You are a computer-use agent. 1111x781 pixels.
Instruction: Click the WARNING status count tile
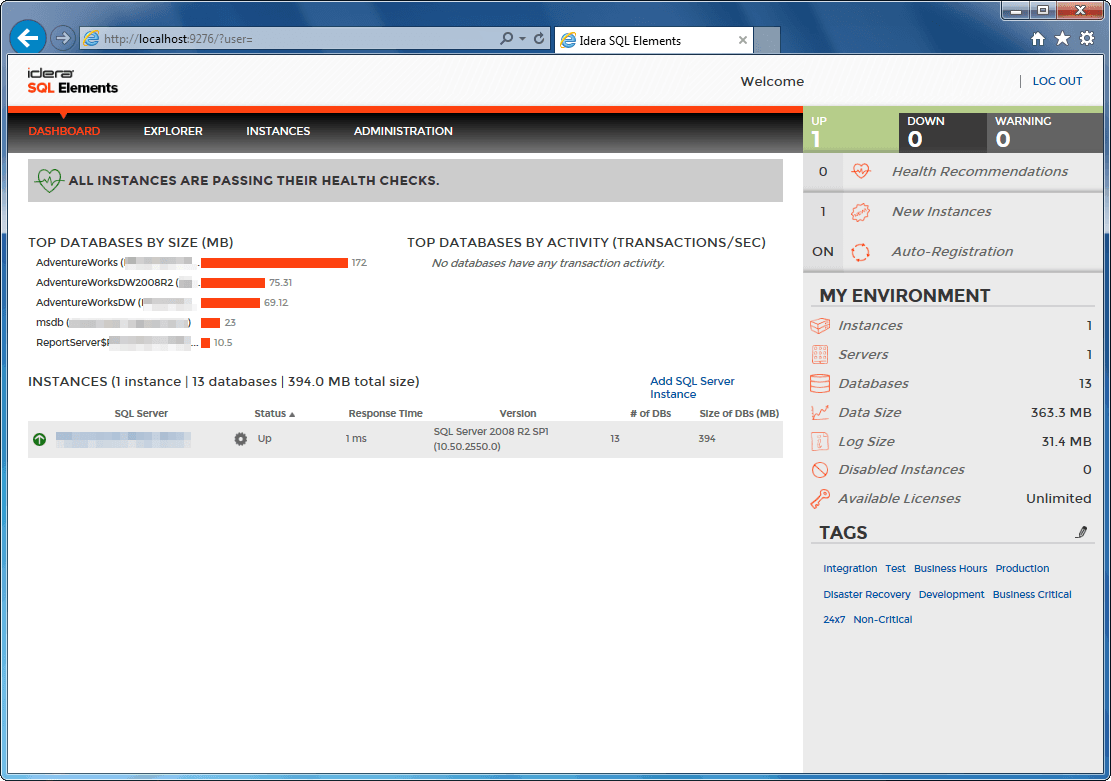pyautogui.click(x=1045, y=132)
